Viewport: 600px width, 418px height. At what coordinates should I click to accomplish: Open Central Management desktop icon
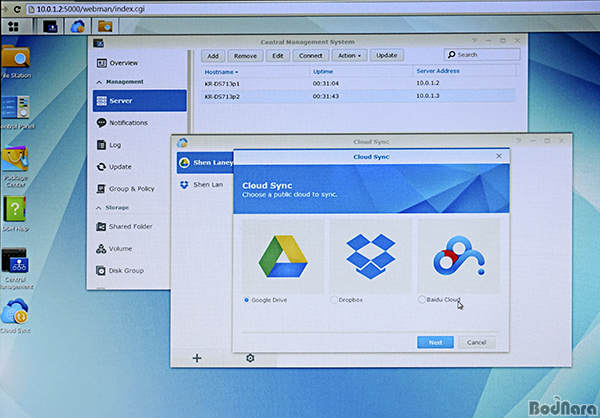pyautogui.click(x=16, y=268)
